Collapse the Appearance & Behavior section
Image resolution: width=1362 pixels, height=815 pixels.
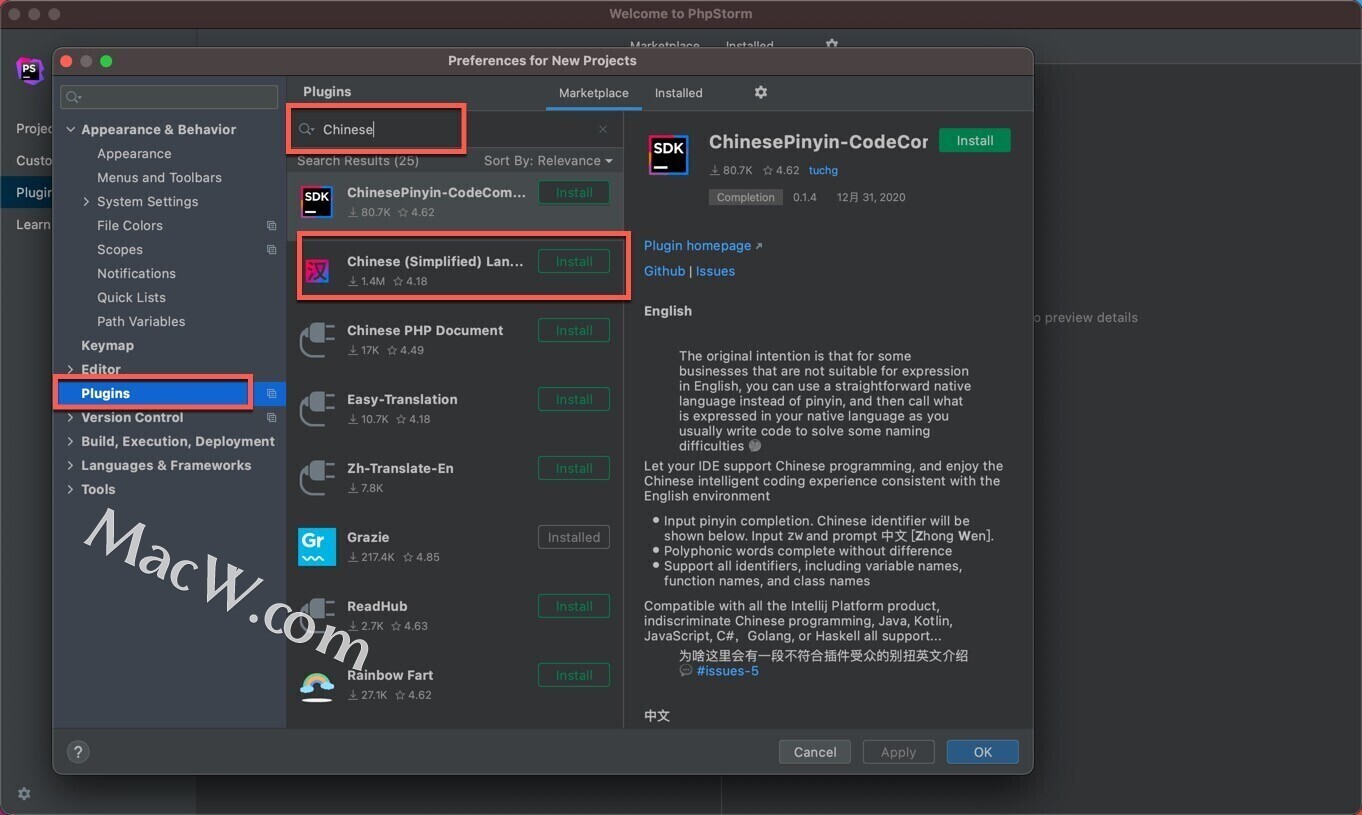(x=70, y=130)
